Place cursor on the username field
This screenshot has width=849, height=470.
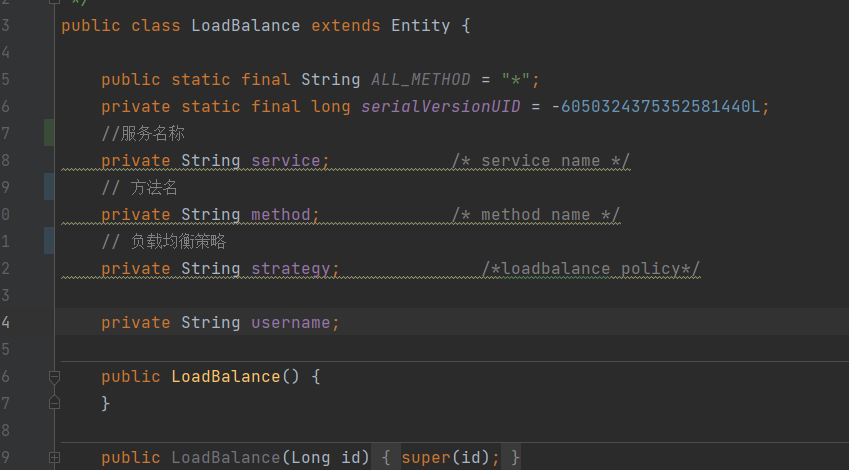294,322
